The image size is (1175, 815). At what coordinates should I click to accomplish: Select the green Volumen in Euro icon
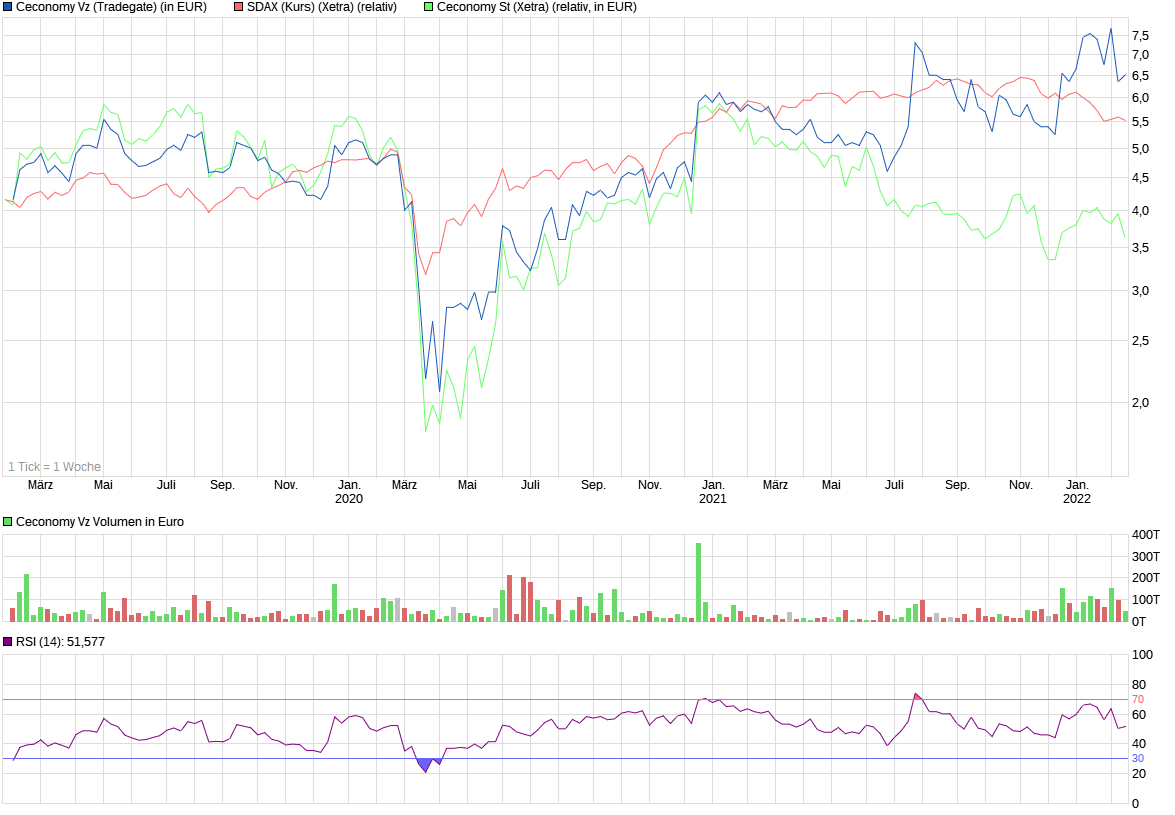click(x=8, y=521)
